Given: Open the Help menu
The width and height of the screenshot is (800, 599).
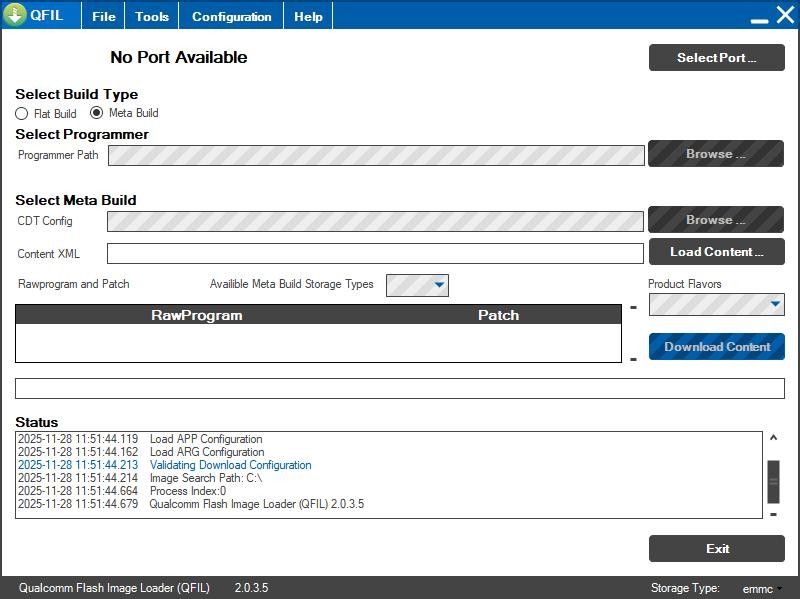Looking at the screenshot, I should (x=308, y=16).
